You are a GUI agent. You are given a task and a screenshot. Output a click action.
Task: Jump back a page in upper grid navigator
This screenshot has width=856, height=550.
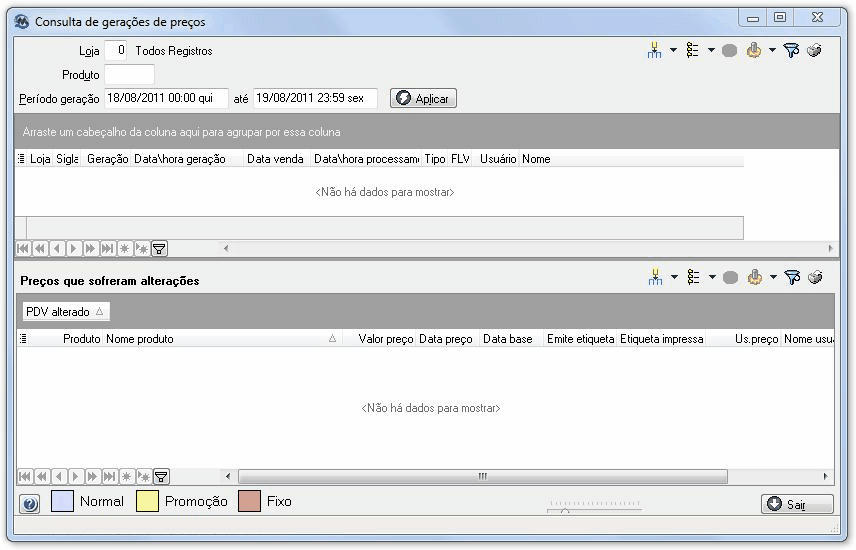(x=40, y=249)
